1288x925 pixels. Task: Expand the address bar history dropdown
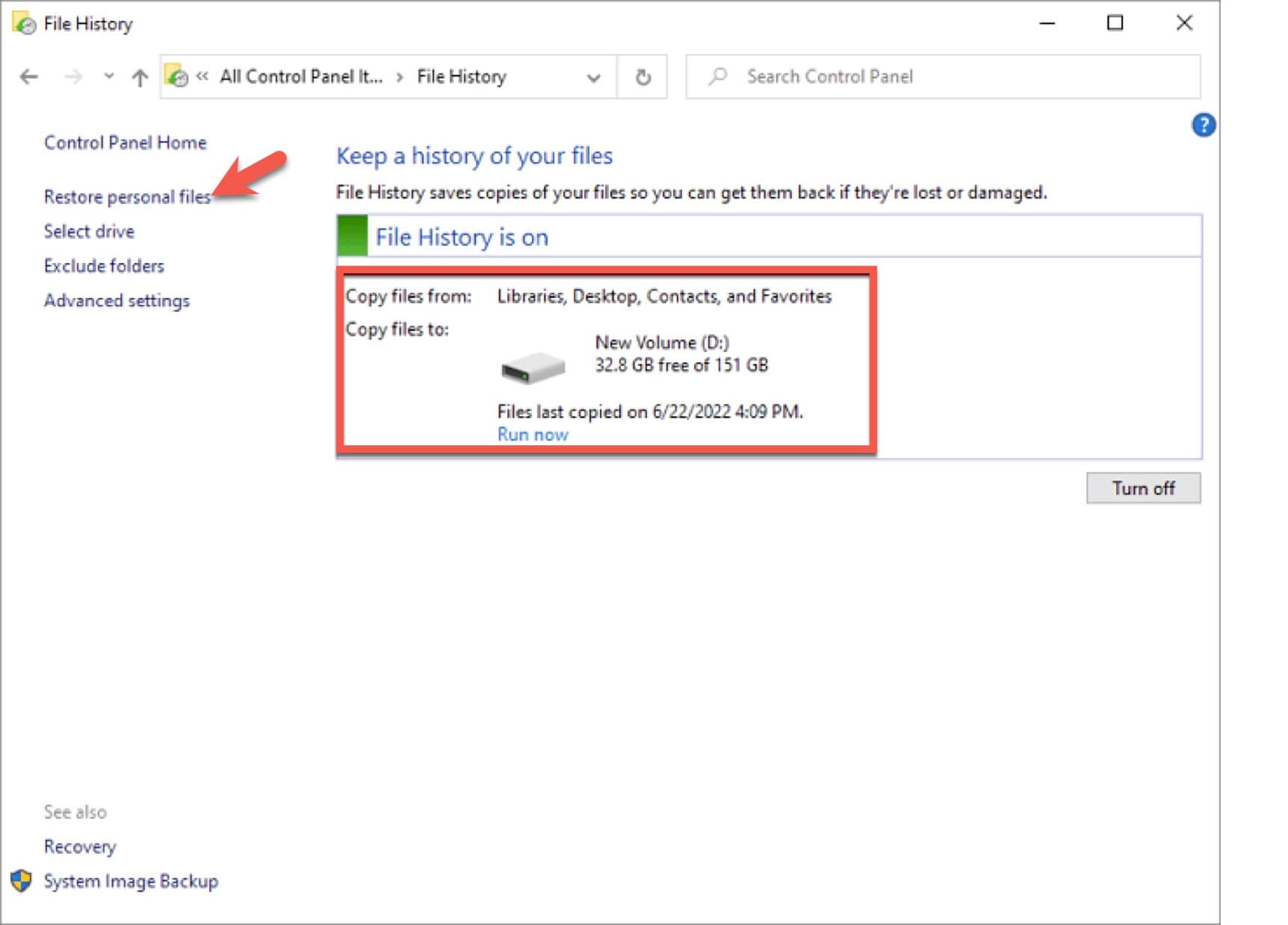(x=593, y=77)
